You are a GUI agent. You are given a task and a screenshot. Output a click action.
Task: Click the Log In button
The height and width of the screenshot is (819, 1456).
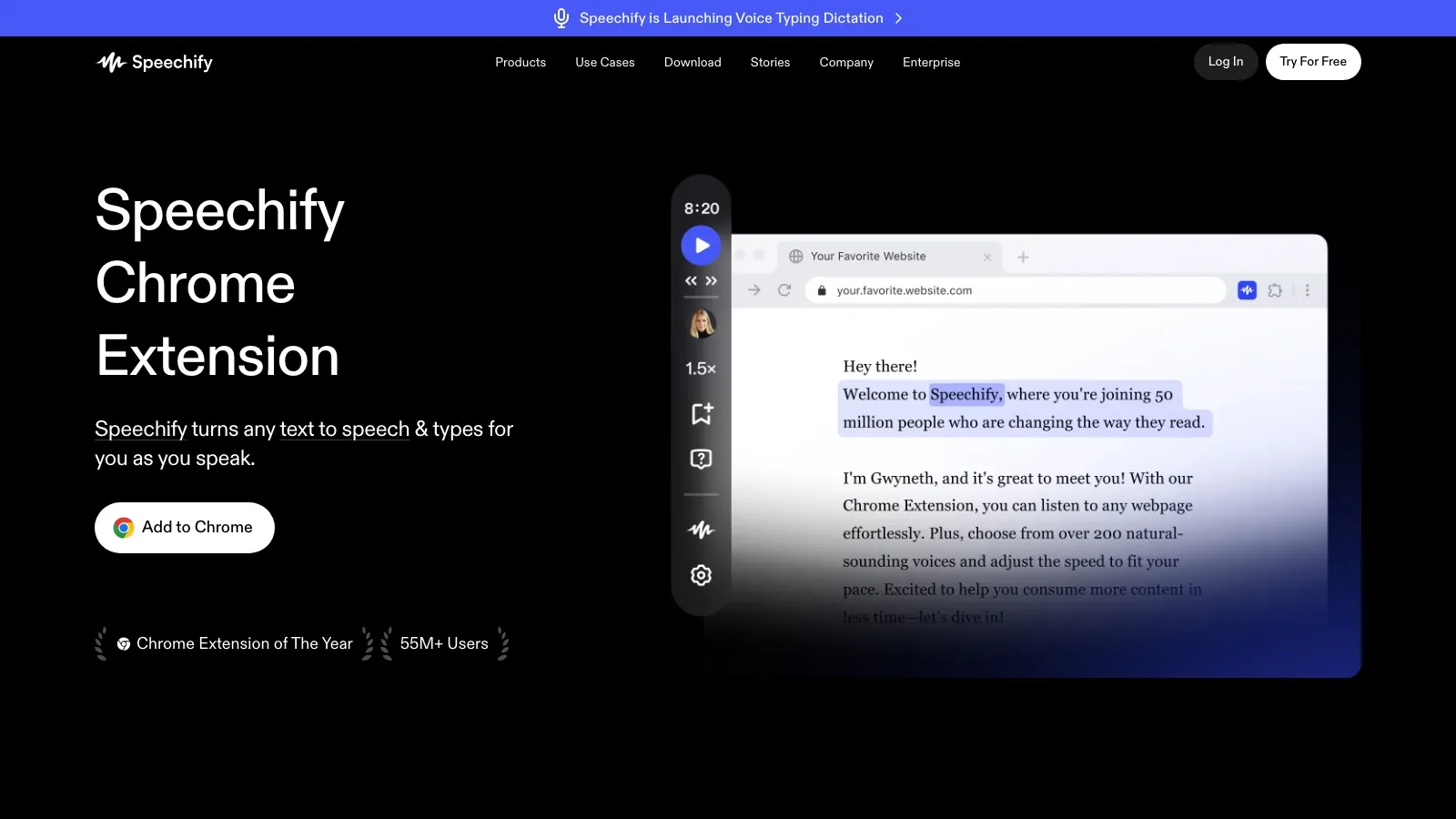[1226, 62]
